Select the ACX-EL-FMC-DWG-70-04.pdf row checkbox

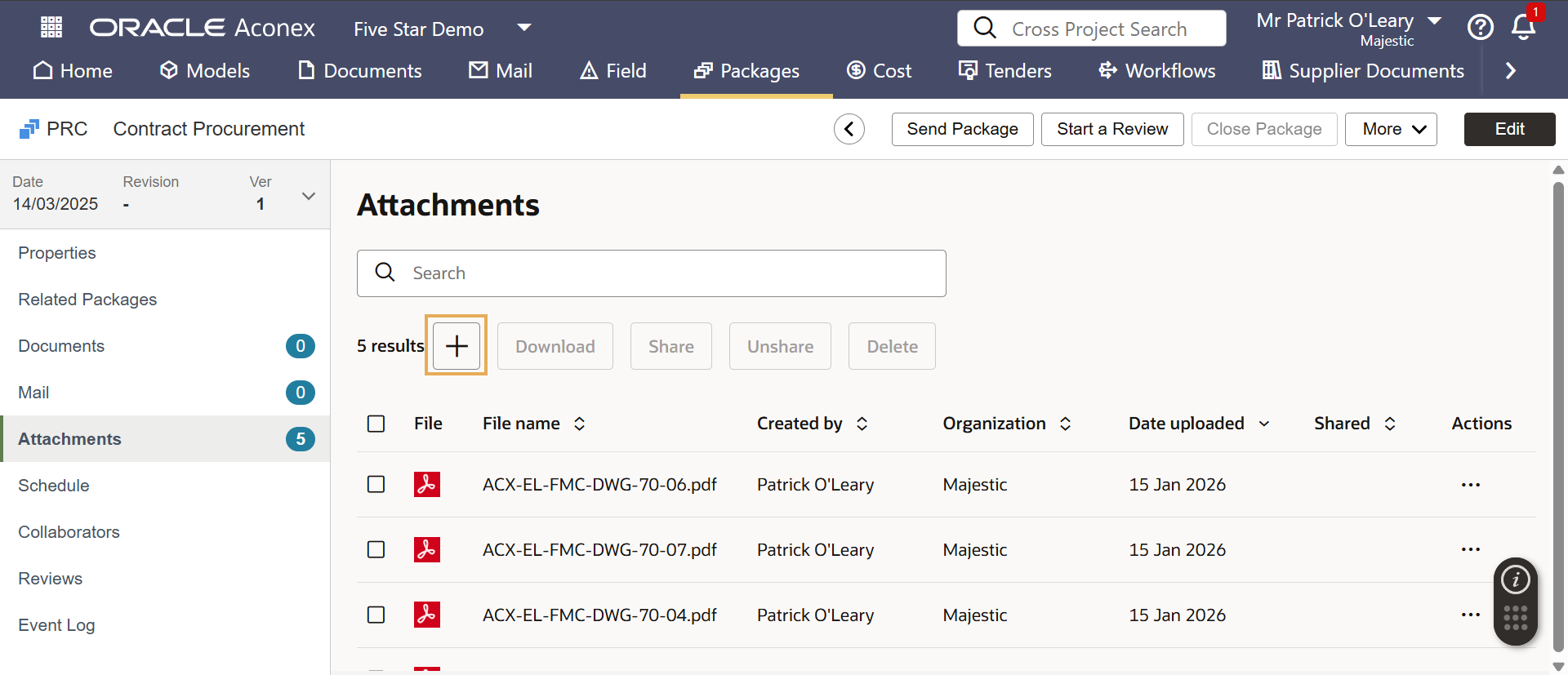click(376, 615)
